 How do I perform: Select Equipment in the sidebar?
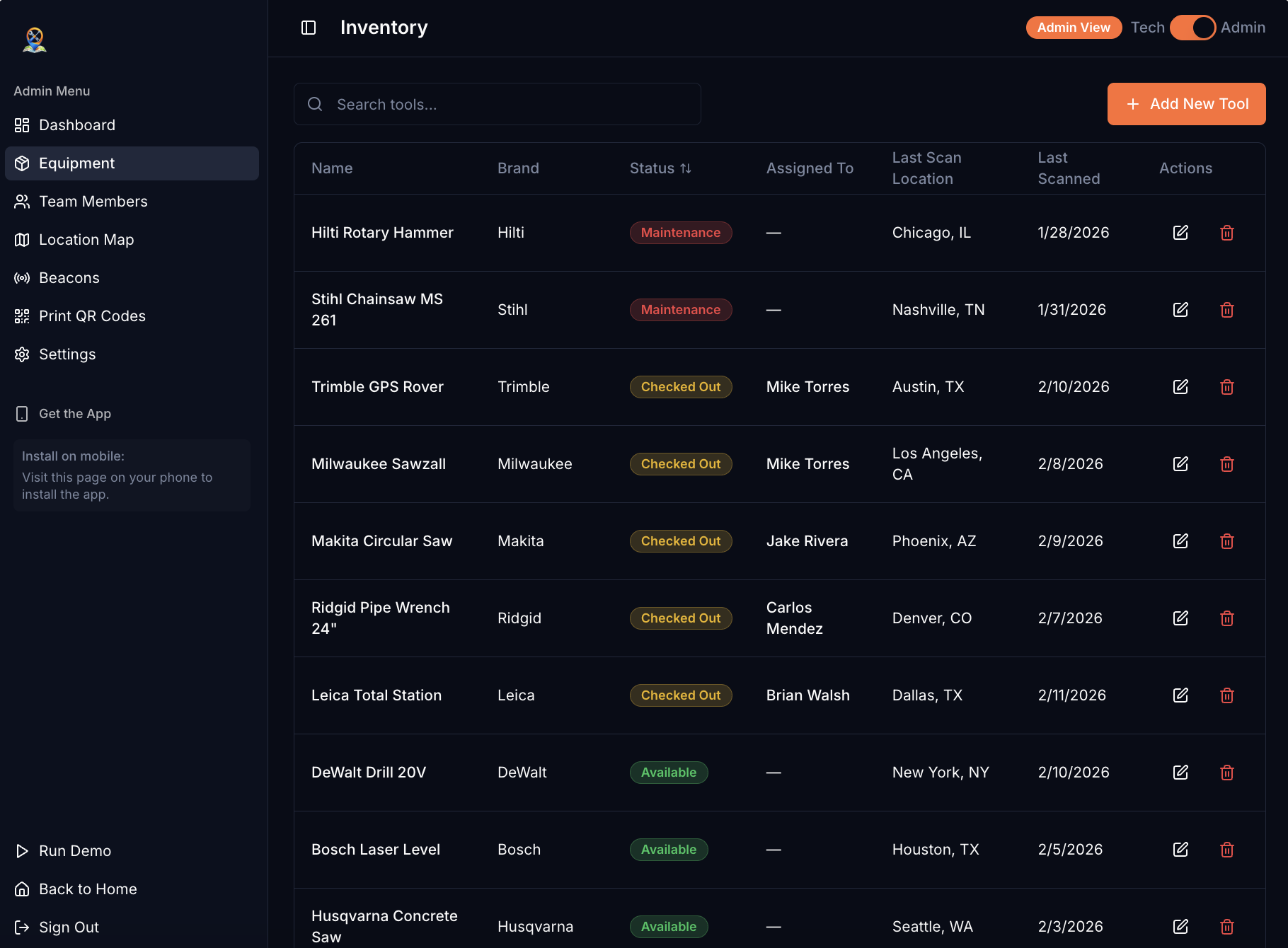pyautogui.click(x=132, y=163)
